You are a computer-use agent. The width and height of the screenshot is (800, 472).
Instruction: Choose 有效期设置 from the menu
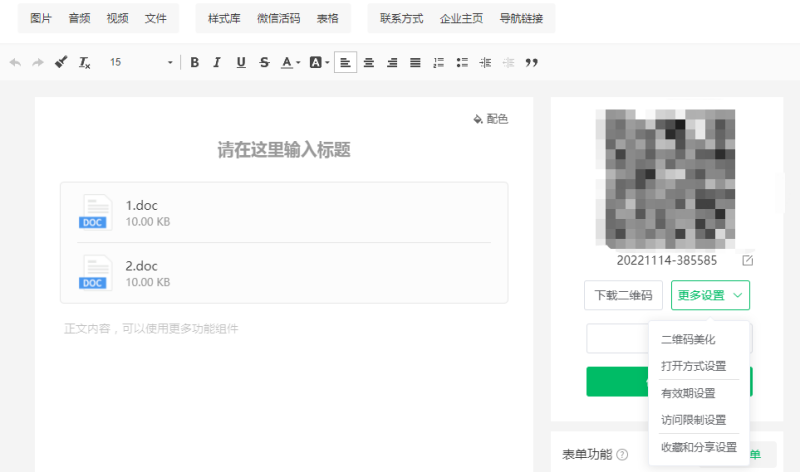(x=688, y=393)
